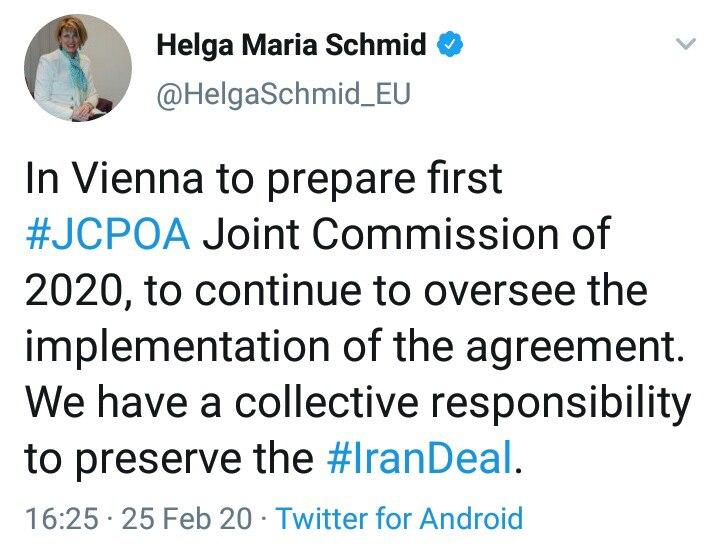
Task: Open the tweet options chevron menu
Action: point(685,45)
